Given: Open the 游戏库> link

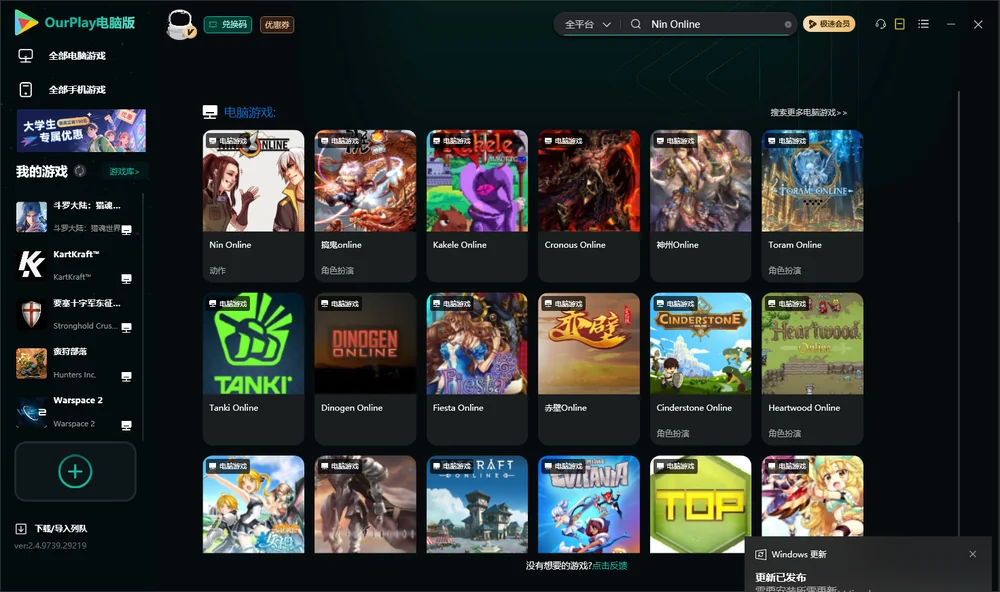Looking at the screenshot, I should point(124,172).
